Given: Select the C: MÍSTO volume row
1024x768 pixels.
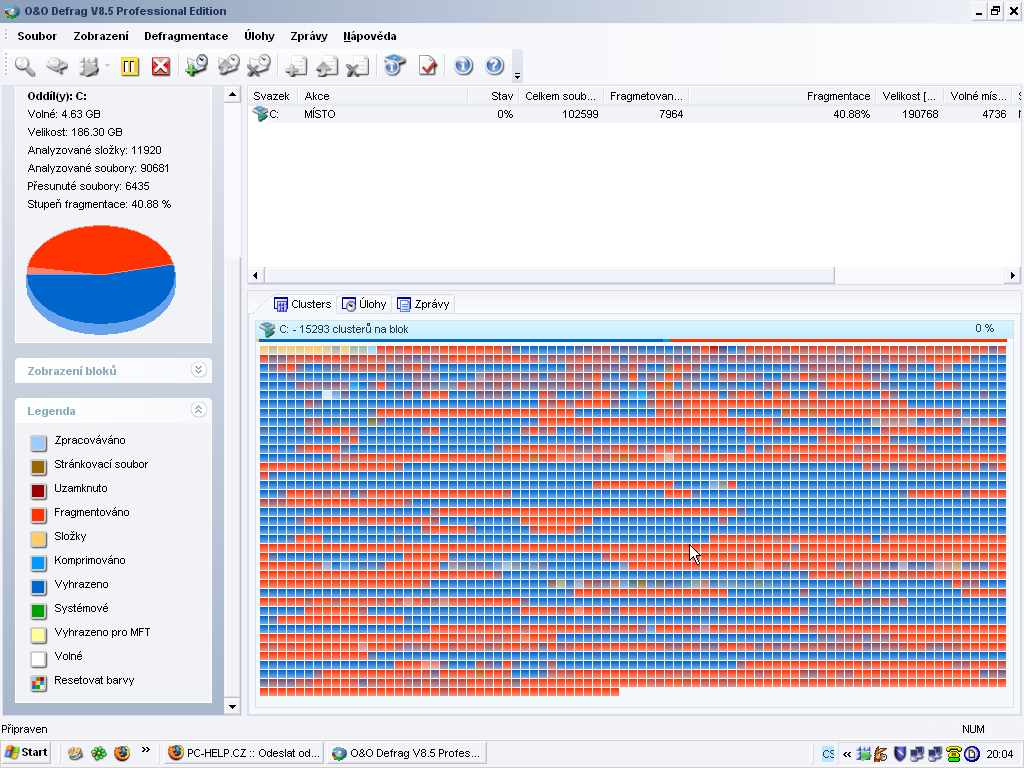Looking at the screenshot, I should [320, 114].
